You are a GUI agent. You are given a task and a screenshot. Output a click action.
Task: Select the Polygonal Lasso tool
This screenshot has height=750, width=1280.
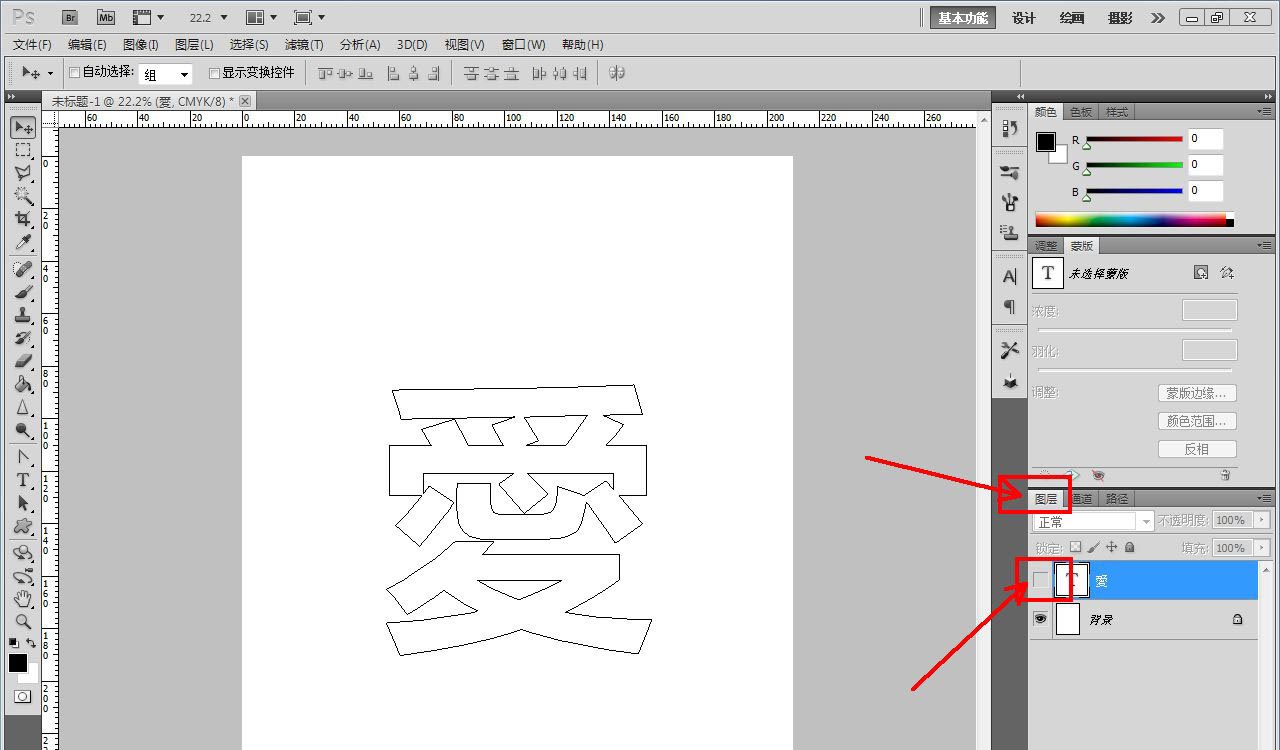[23, 173]
